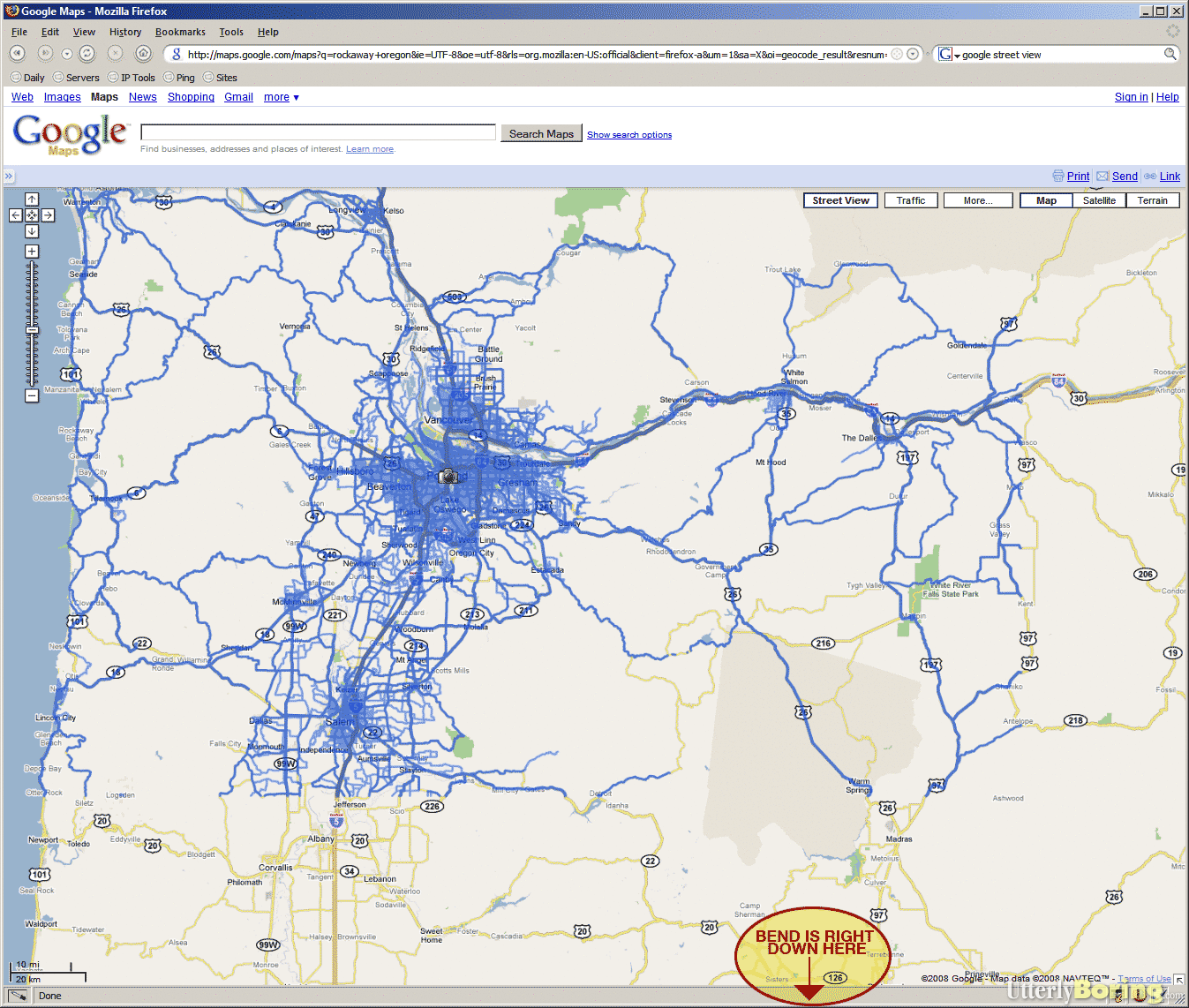This screenshot has height=1008, width=1189.
Task: Expand the Google 'more' services dropdown
Action: [x=282, y=97]
